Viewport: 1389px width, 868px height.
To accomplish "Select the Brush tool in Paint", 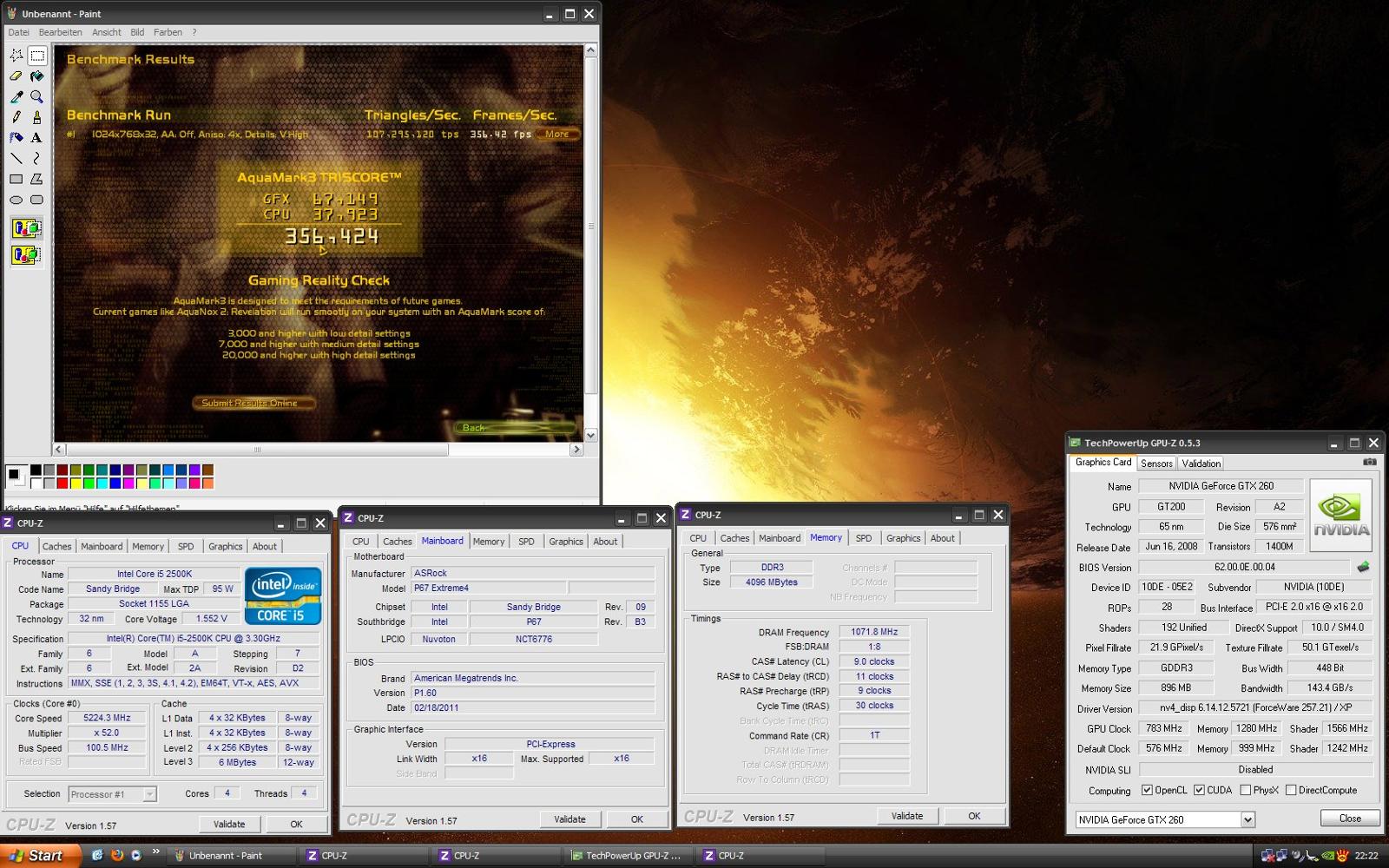I will (36, 117).
